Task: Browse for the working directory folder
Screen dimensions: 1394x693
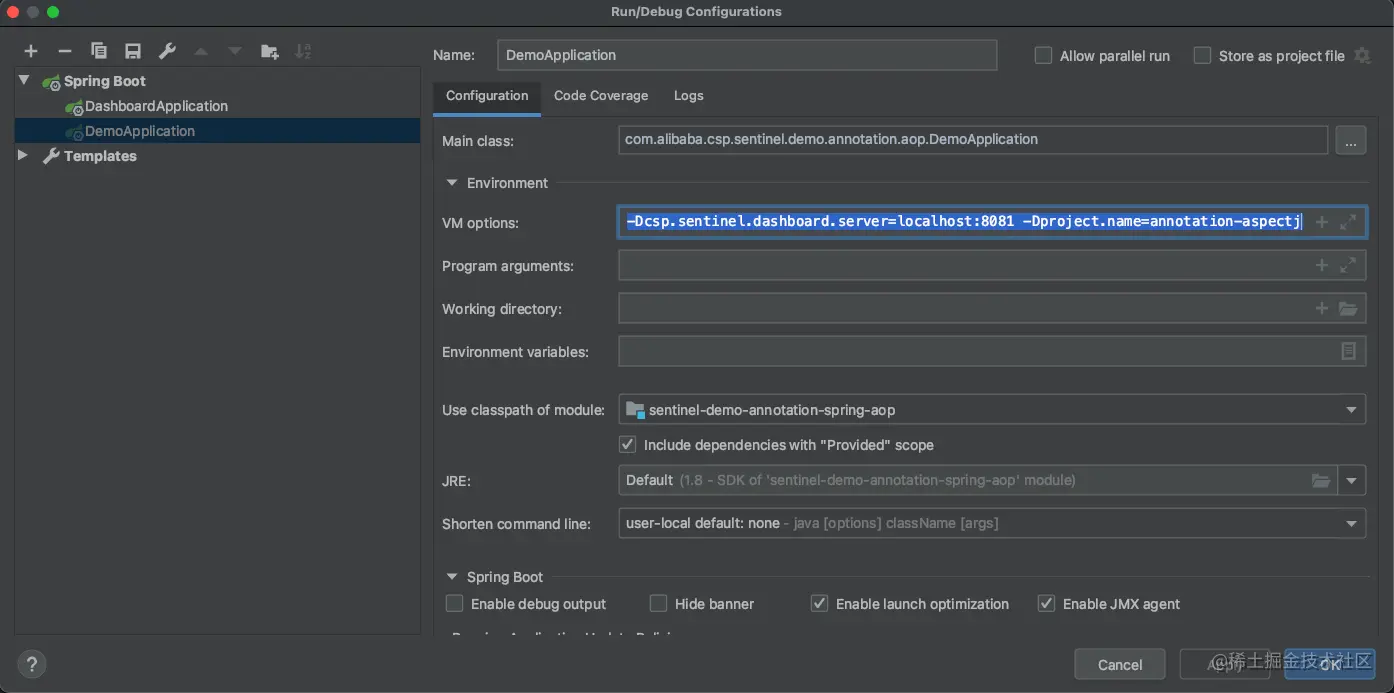Action: [x=1348, y=309]
